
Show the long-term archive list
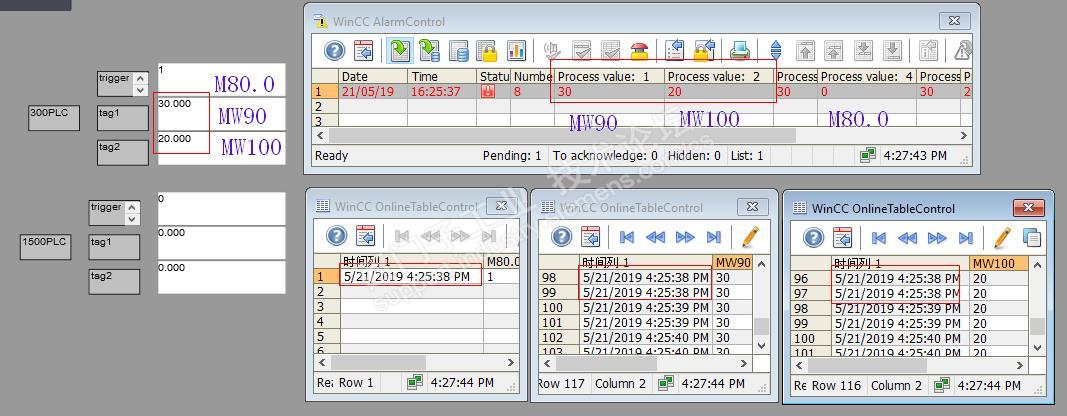(459, 50)
